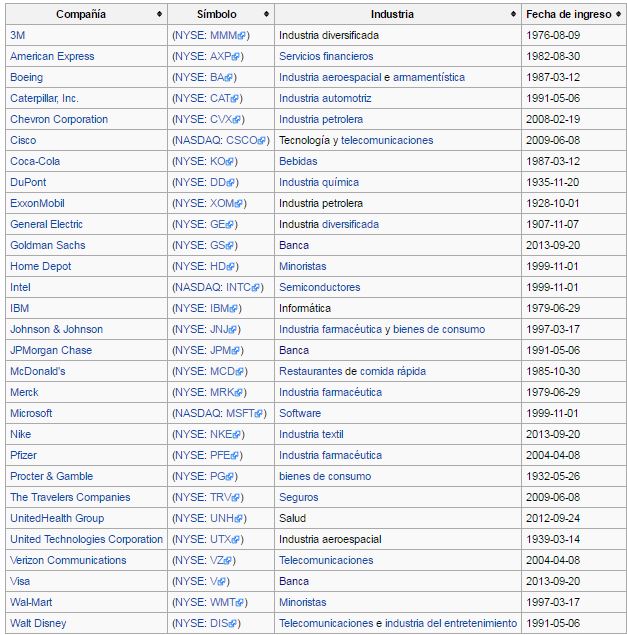Screen dimensions: 627x635
Task: Sort table by Símbolo column arrows
Action: pyautogui.click(x=267, y=14)
